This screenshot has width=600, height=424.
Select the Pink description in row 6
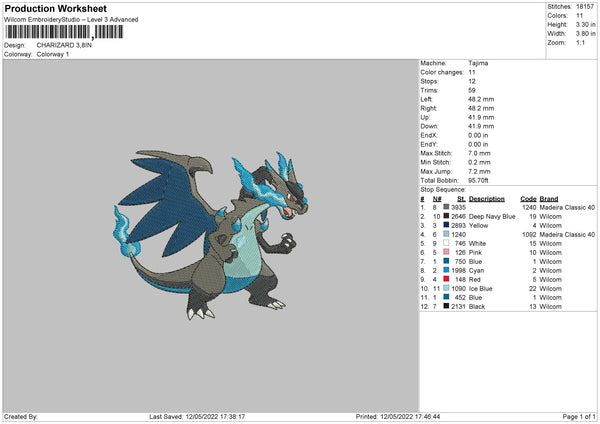click(475, 253)
